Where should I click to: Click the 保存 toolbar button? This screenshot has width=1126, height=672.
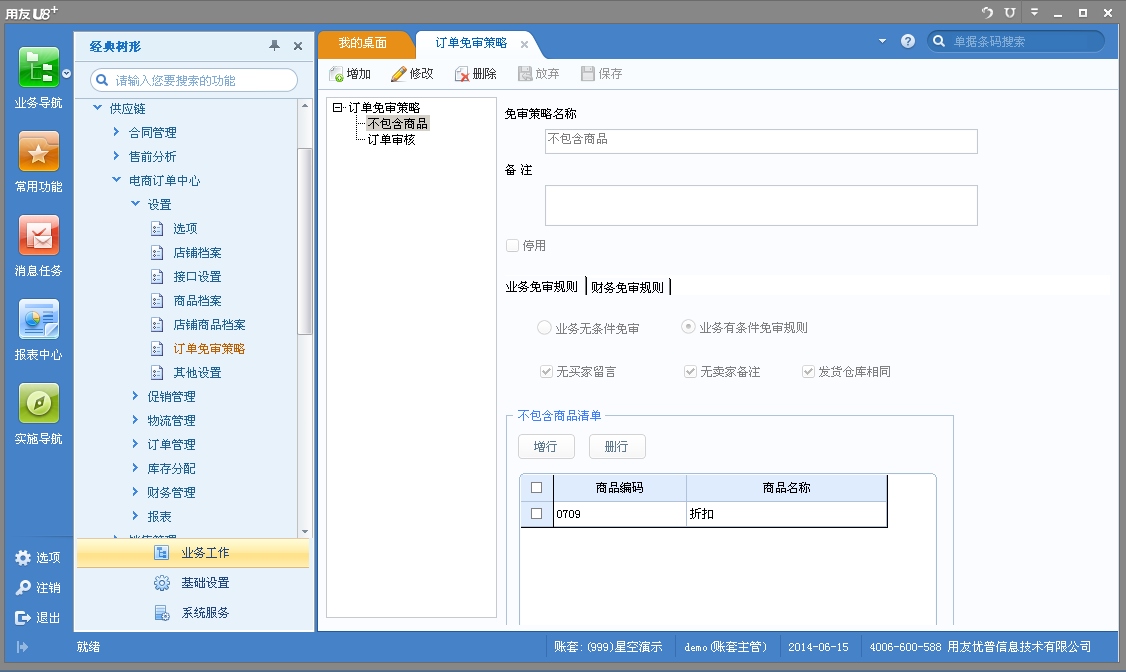602,74
